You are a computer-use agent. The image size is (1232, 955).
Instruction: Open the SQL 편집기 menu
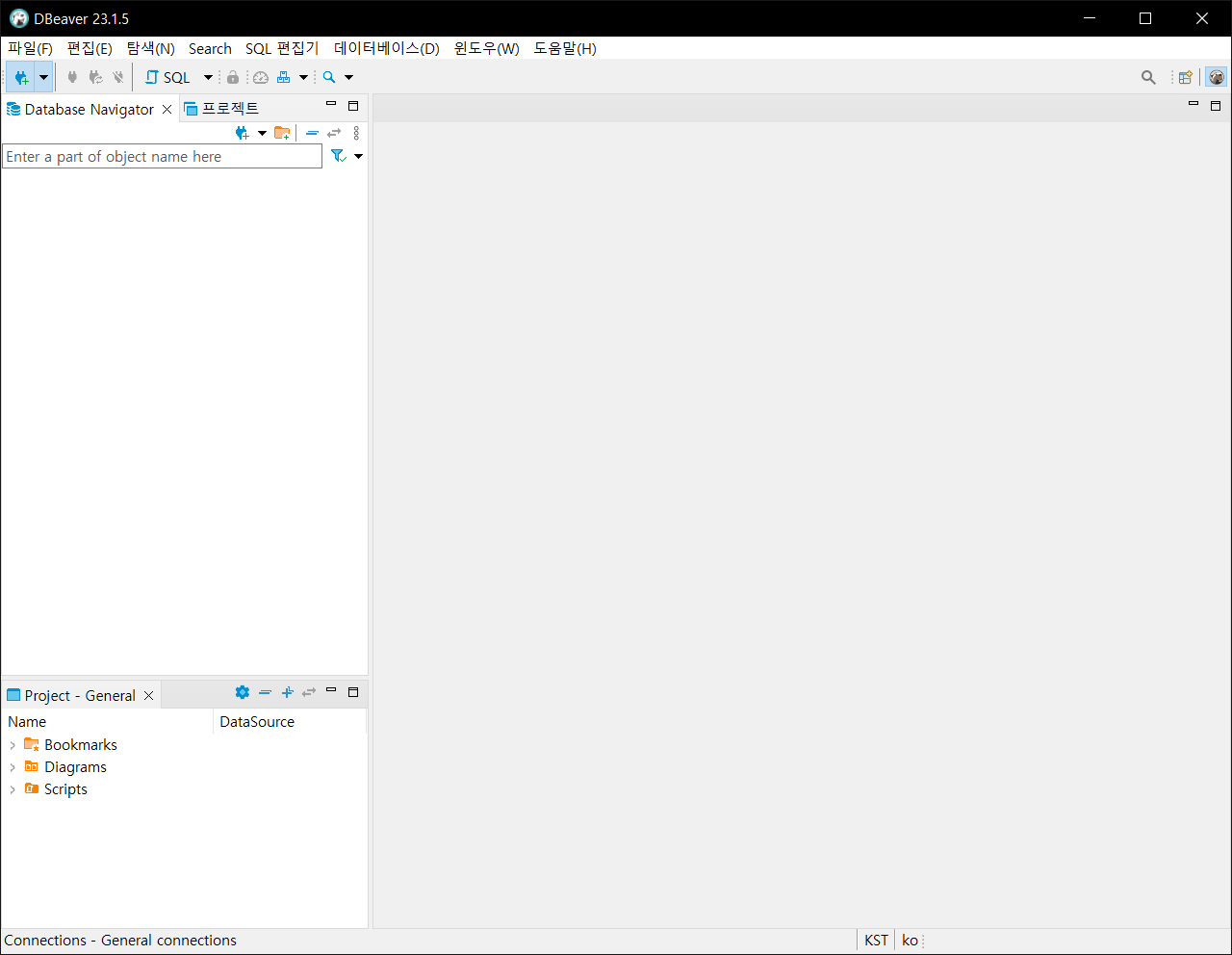(x=282, y=48)
